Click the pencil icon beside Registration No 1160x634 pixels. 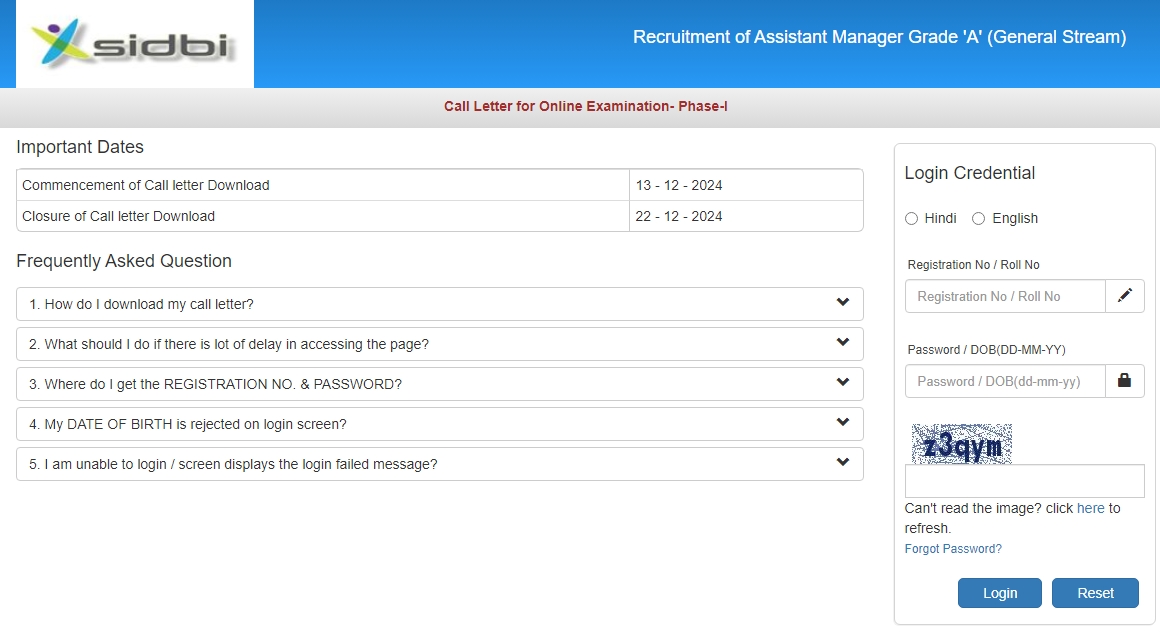(x=1125, y=296)
